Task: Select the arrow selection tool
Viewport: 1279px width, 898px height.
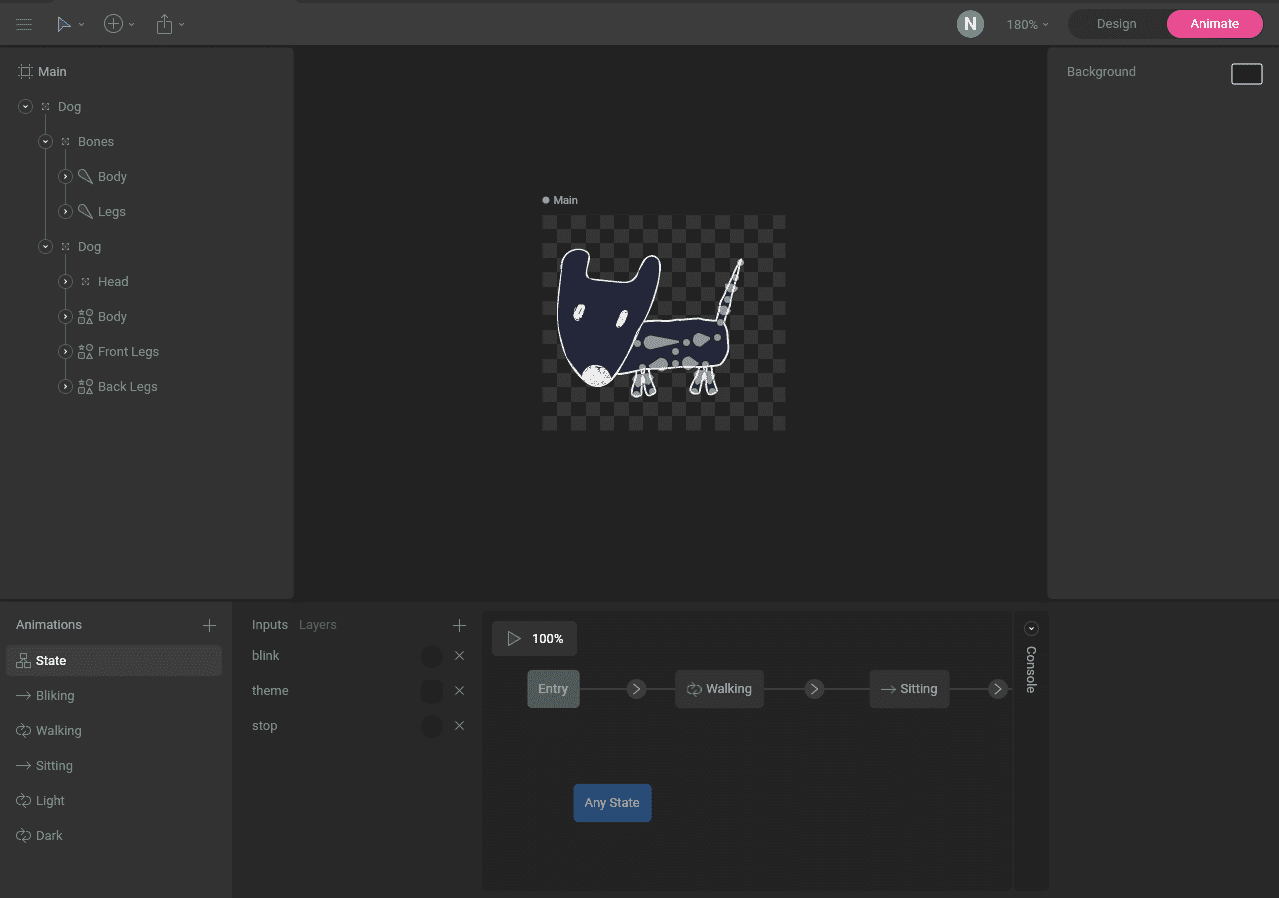Action: (64, 24)
